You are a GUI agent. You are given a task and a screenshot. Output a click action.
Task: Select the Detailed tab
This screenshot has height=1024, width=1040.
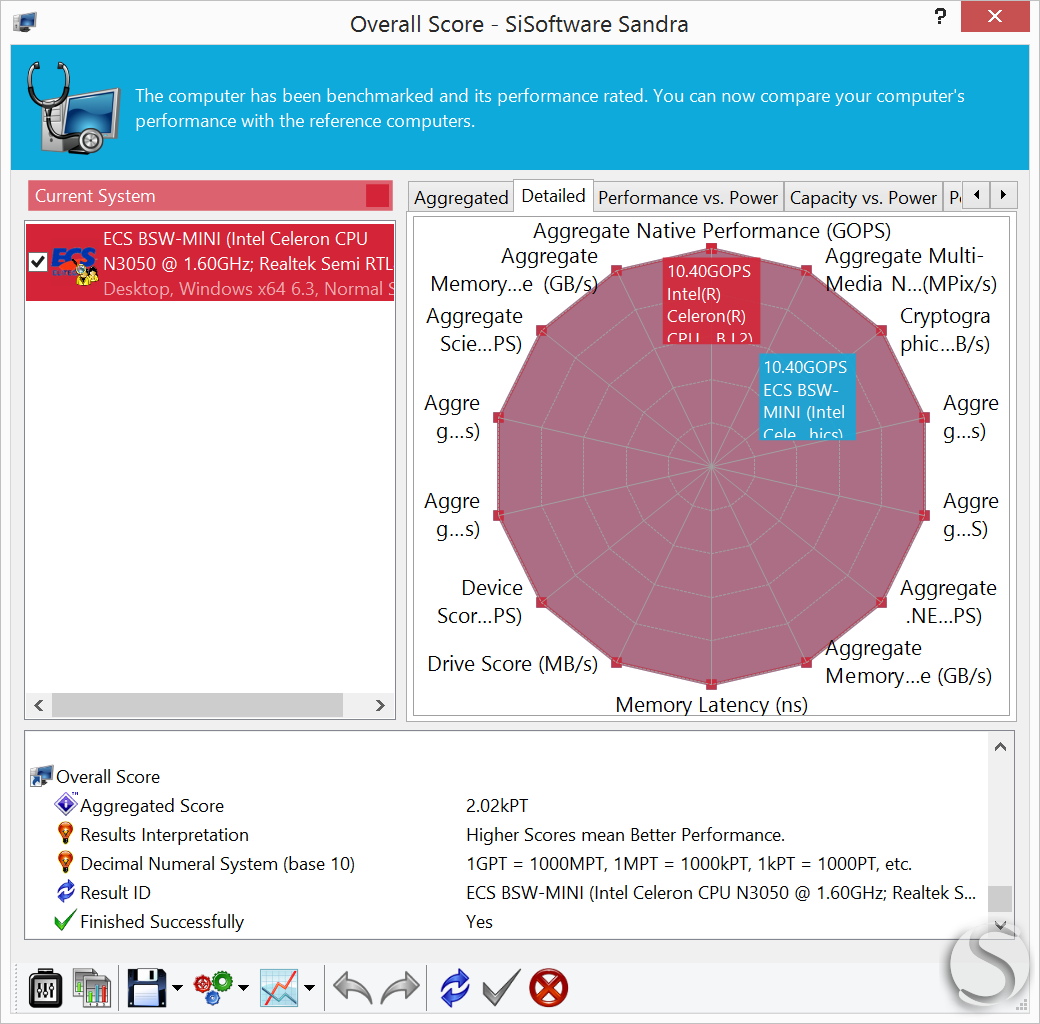pos(553,196)
